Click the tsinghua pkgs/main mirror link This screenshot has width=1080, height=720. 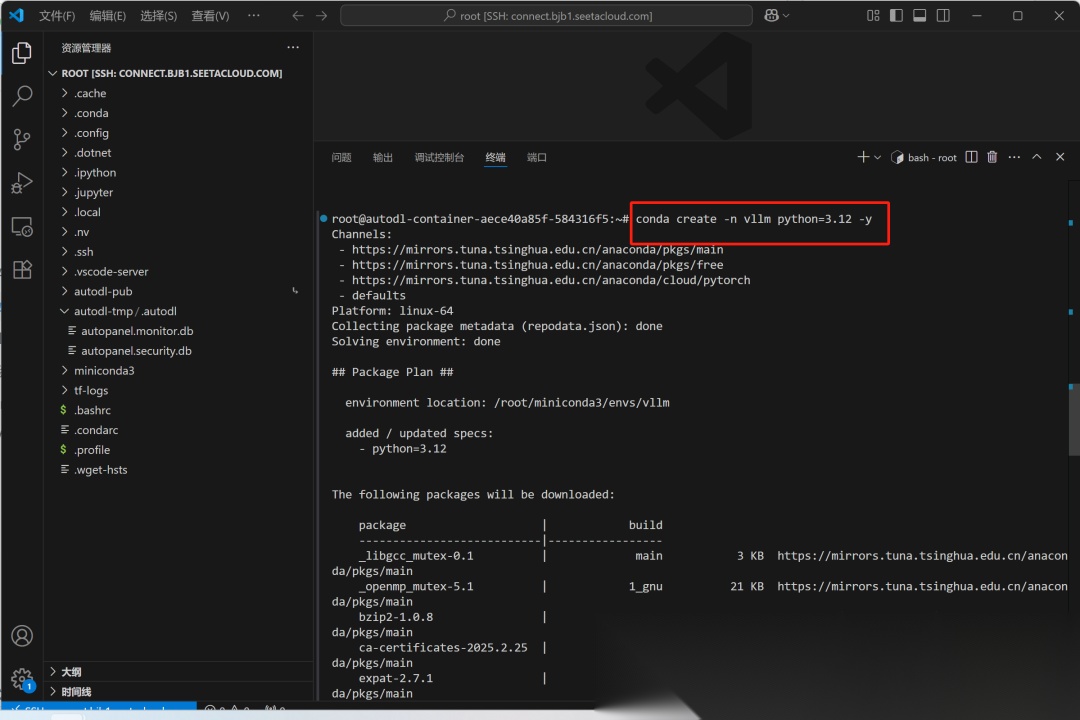(x=537, y=249)
